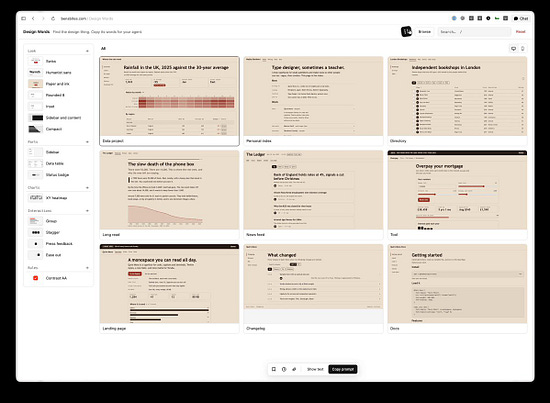Choose the Inset look icon
The height and width of the screenshot is (403, 550).
[35, 106]
